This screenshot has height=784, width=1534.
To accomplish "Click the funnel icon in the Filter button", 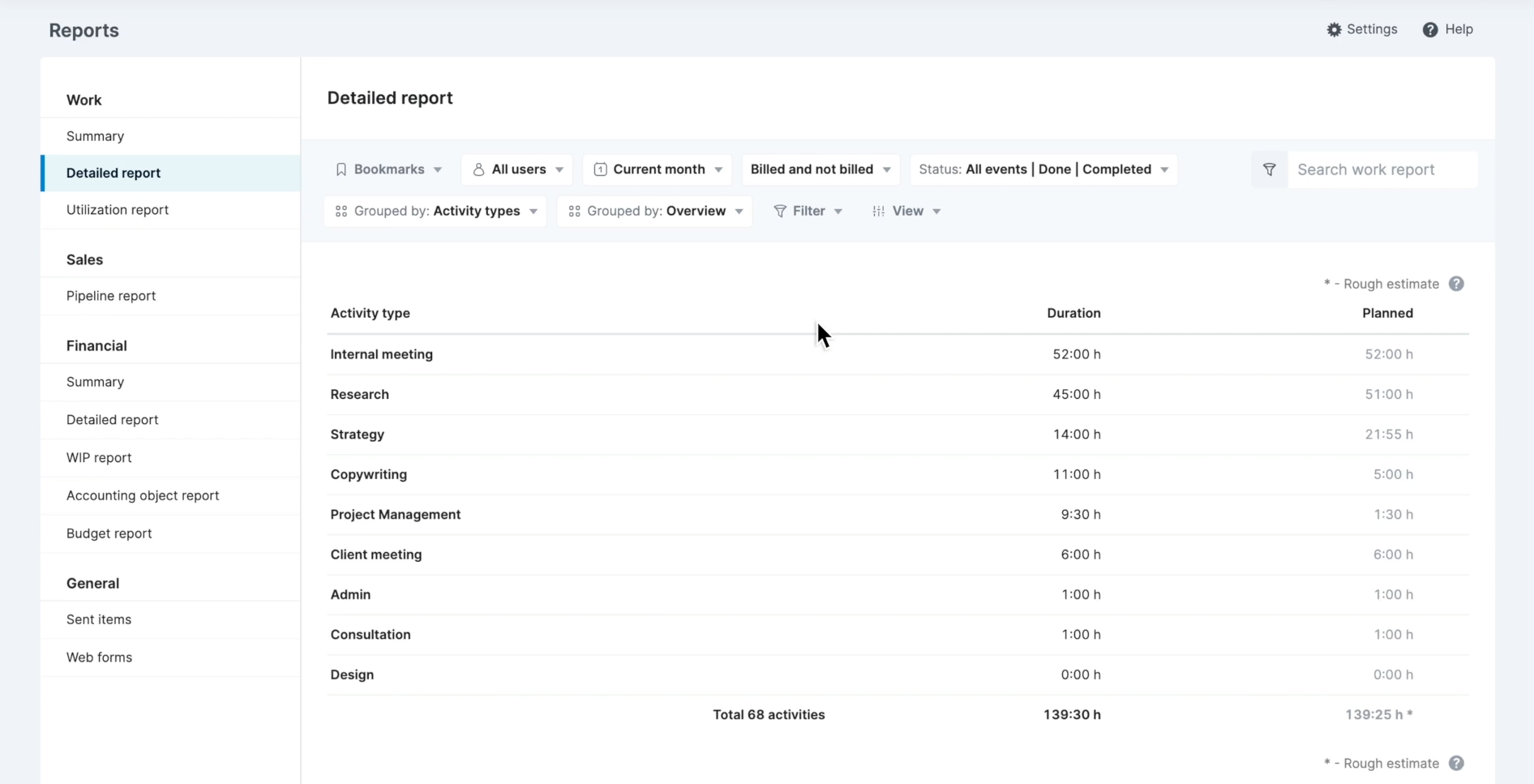I will [x=780, y=211].
